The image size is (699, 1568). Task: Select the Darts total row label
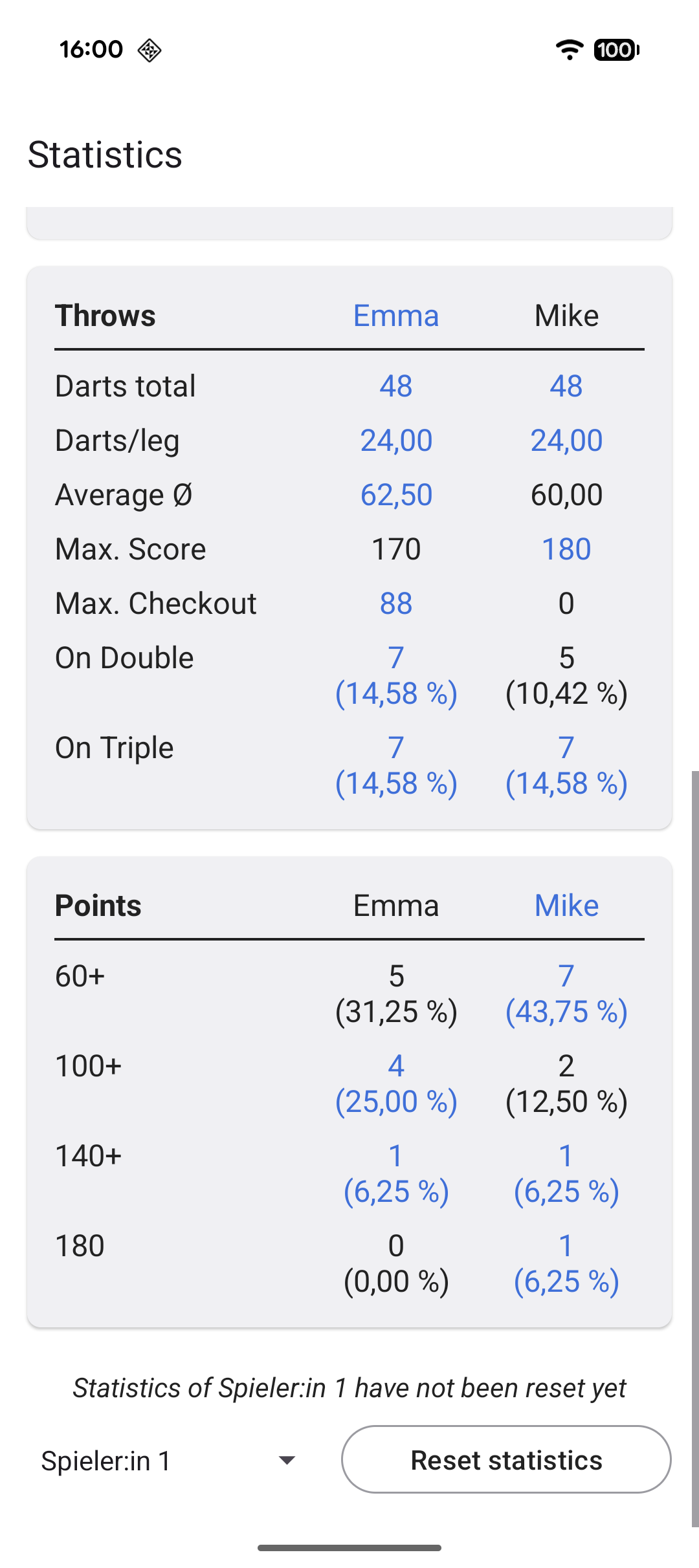[126, 386]
